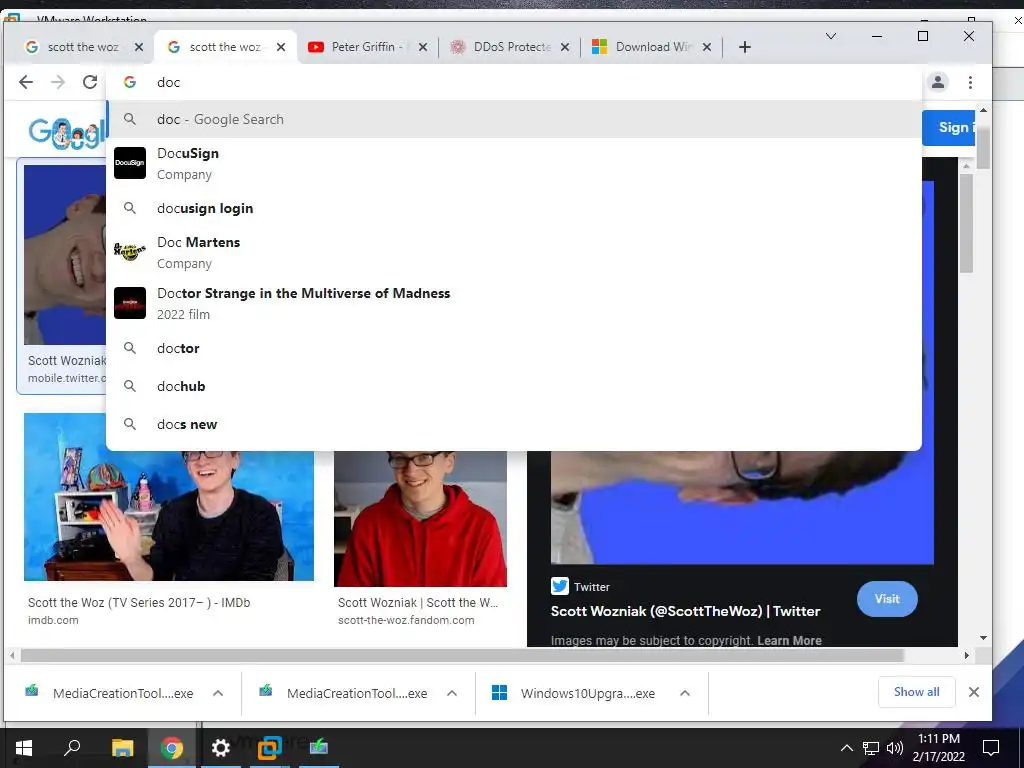This screenshot has height=768, width=1024.
Task: Close the Peter Griffin YouTube tab
Action: (423, 47)
